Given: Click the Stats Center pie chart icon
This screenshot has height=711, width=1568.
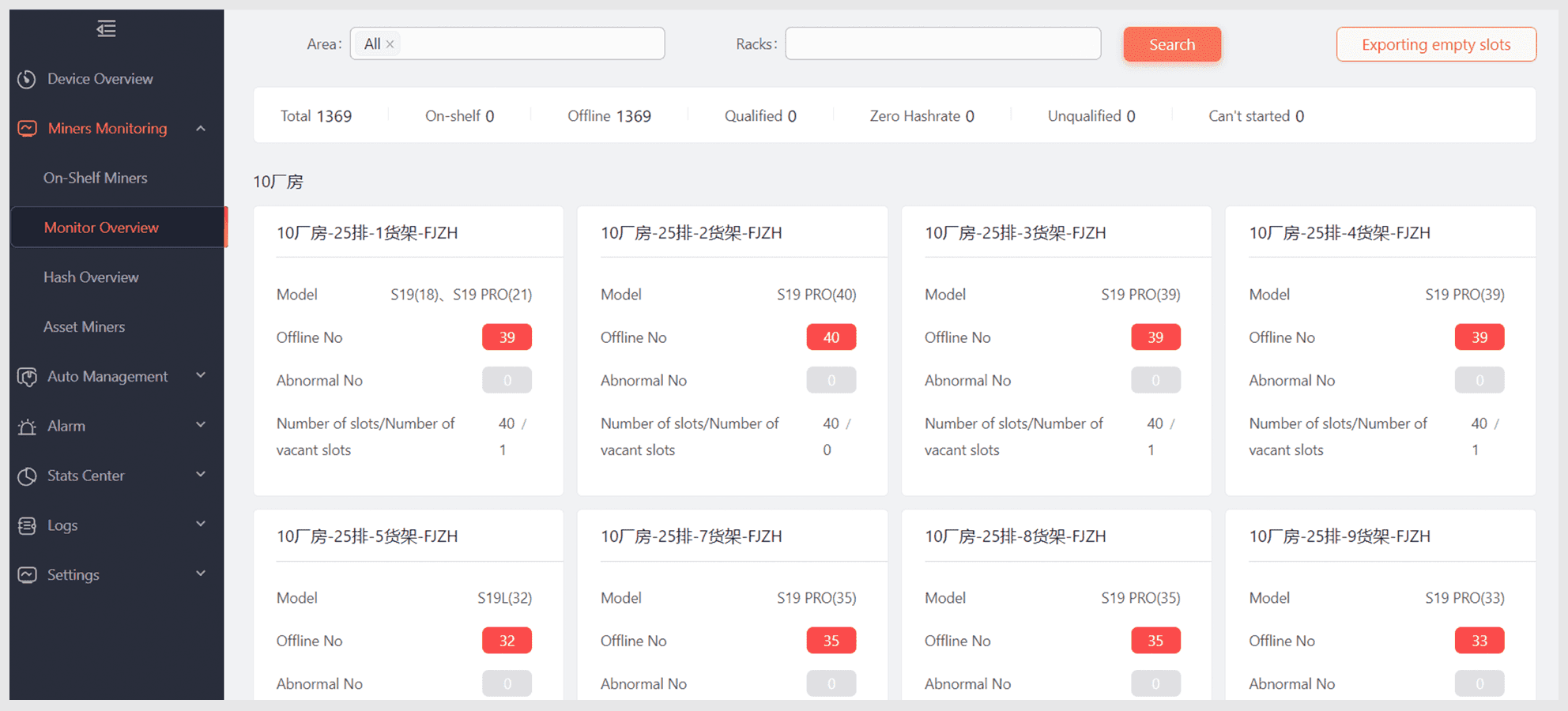Looking at the screenshot, I should 27,476.
